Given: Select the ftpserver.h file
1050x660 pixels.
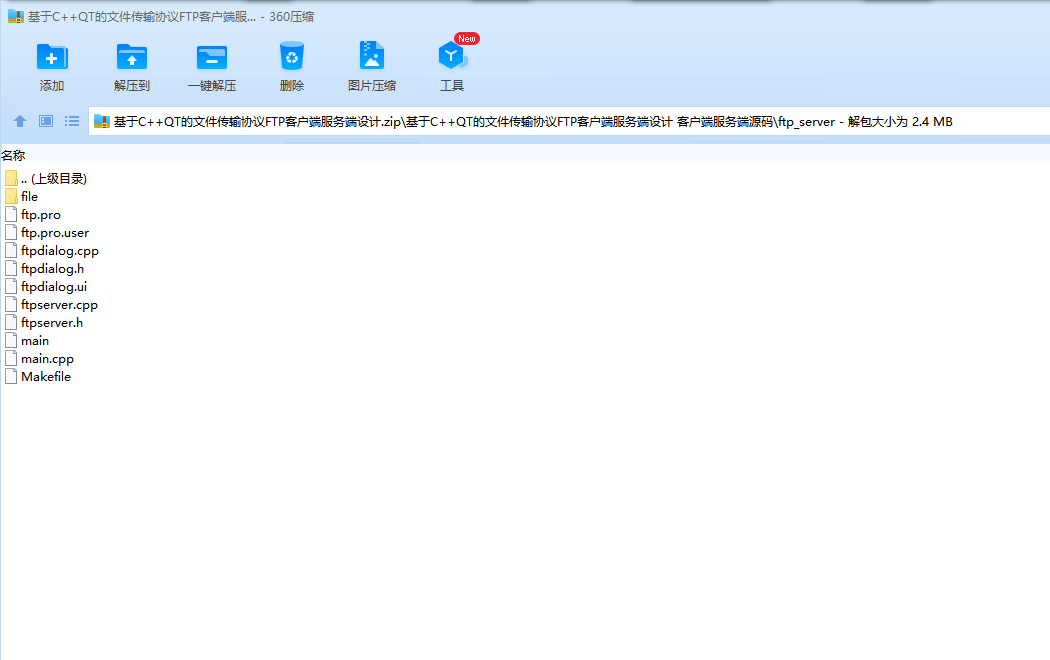Looking at the screenshot, I should point(52,323).
